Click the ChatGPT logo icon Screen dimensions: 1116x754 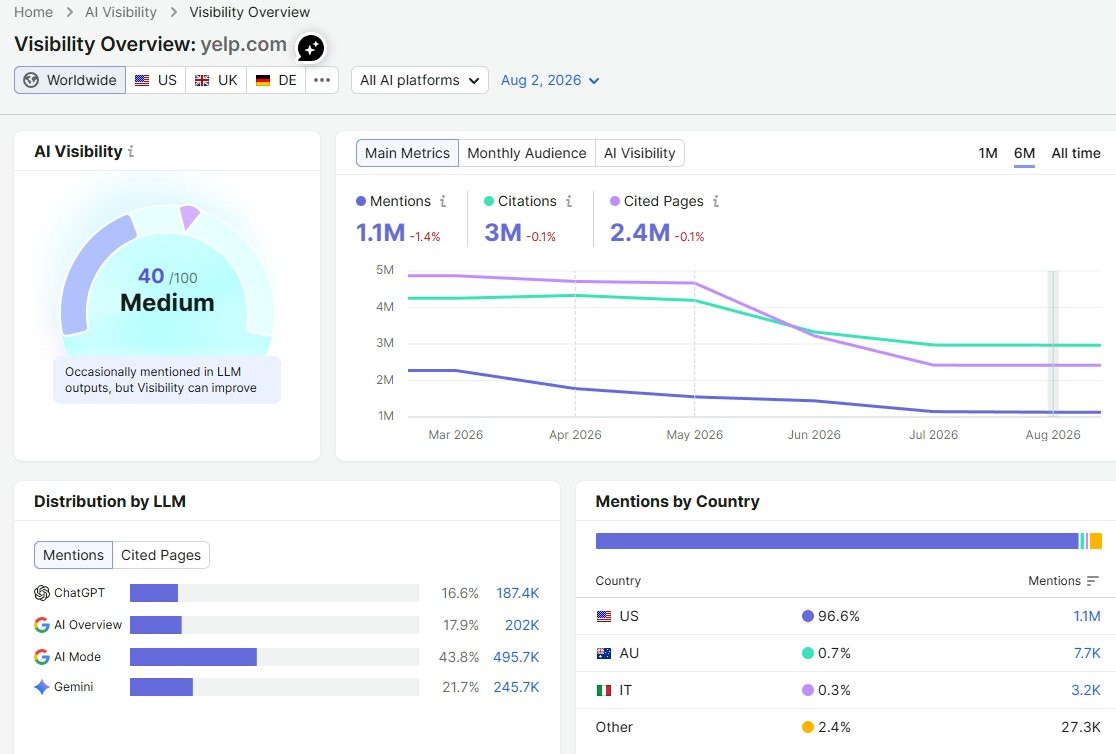point(42,593)
